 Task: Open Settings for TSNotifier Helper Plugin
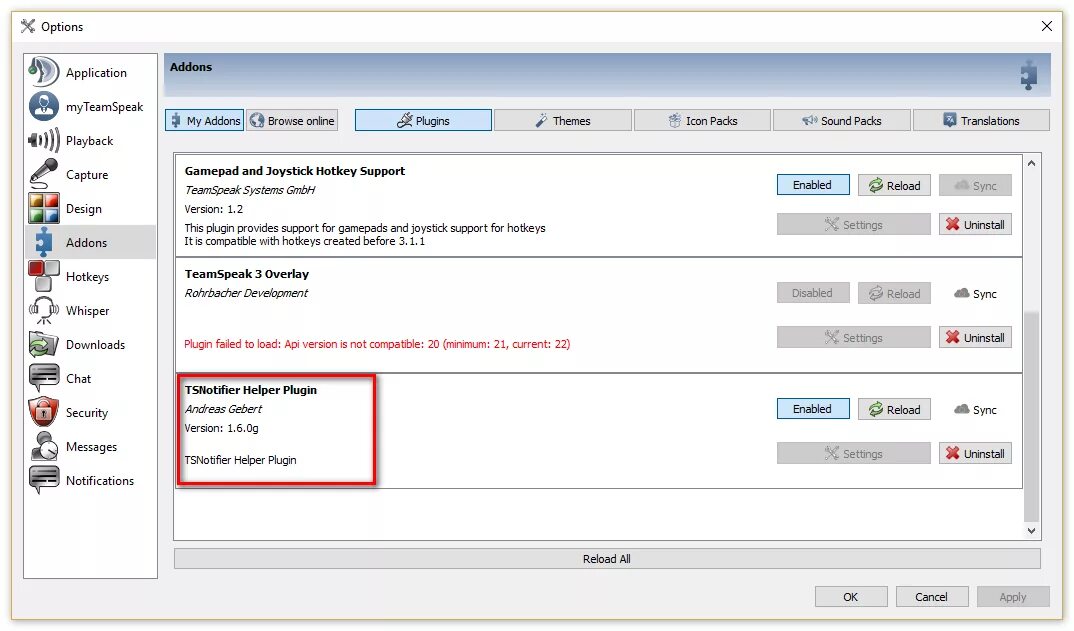click(853, 453)
